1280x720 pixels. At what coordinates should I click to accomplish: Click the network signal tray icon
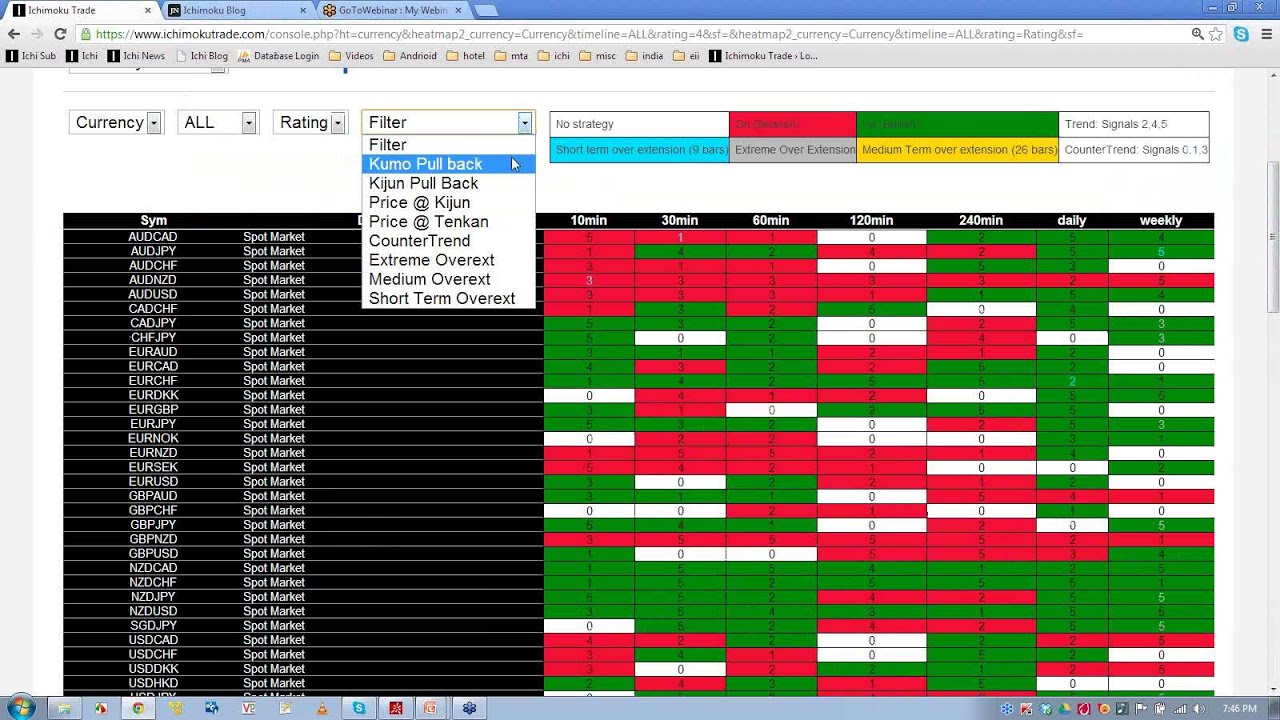coord(1181,709)
